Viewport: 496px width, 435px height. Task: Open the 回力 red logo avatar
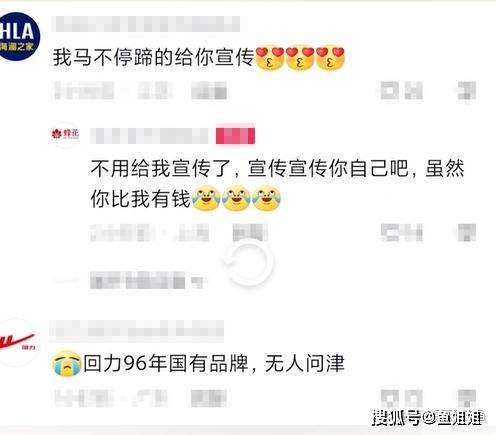pyautogui.click(x=18, y=343)
